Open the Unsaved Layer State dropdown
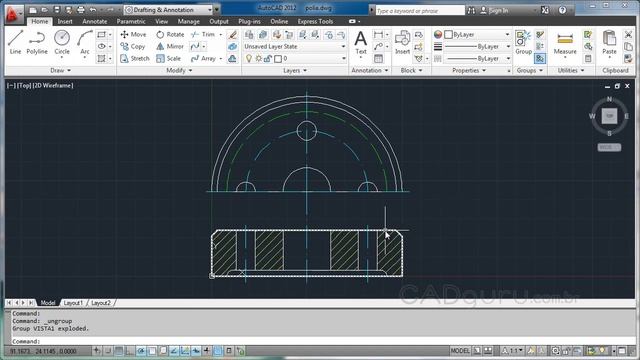The width and height of the screenshot is (640, 360). pos(295,47)
